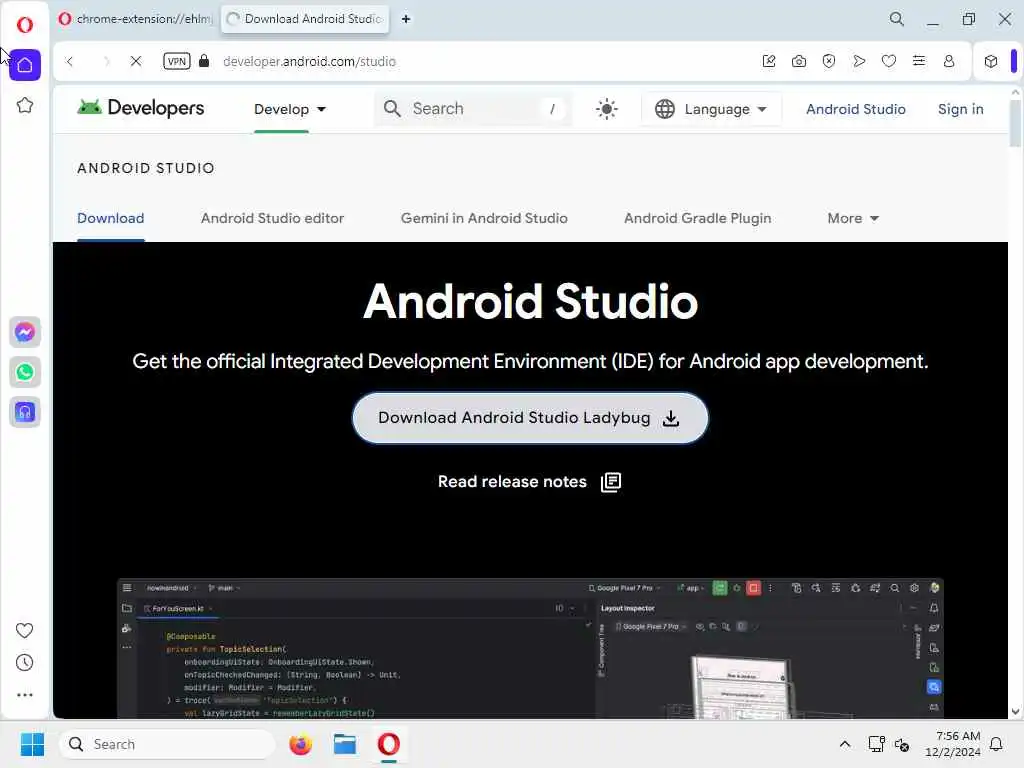The image size is (1024, 768).
Task: Select the Download Android Studio tab
Action: [x=305, y=19]
